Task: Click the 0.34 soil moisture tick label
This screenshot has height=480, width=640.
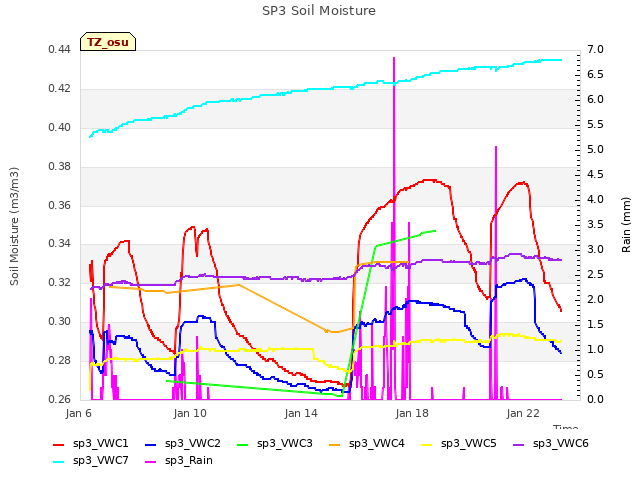Action: (60, 244)
